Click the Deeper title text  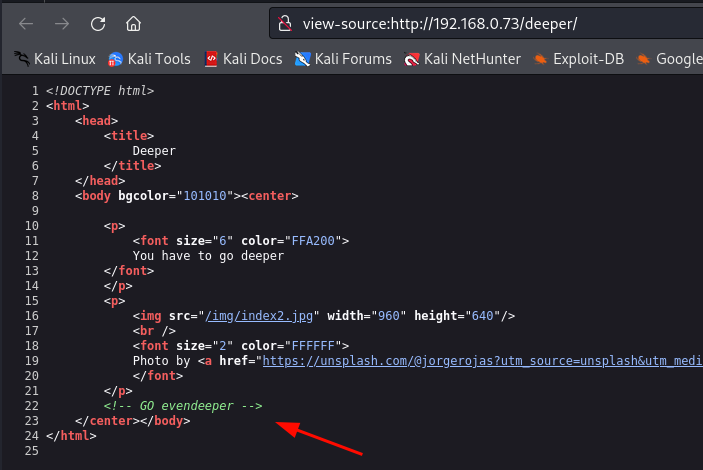[154, 151]
